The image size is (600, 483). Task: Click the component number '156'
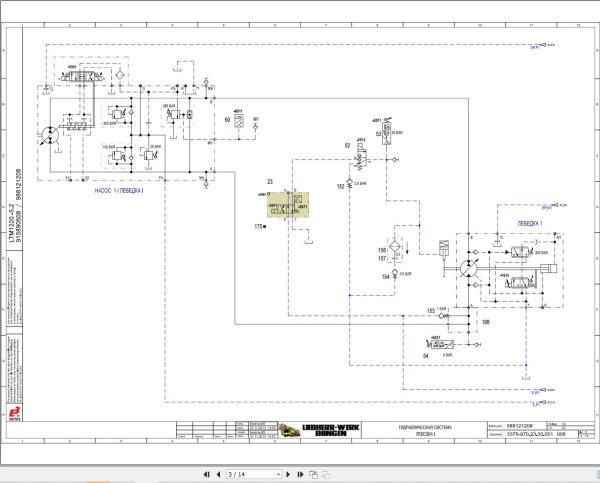382,250
